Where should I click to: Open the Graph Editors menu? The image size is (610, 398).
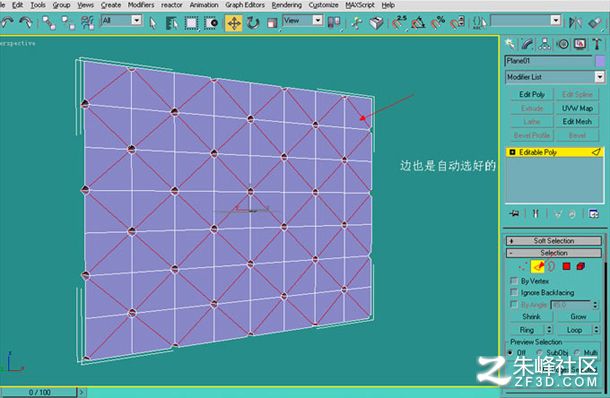(245, 5)
